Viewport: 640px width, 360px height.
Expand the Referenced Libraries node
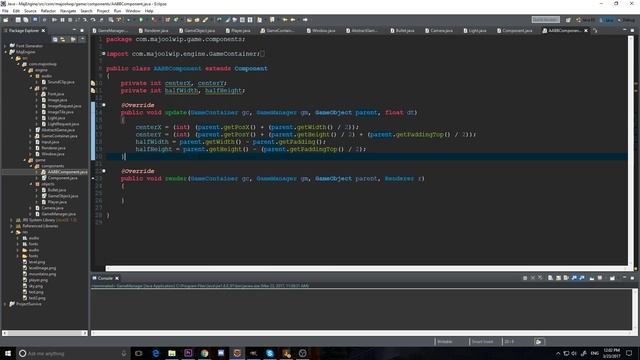tap(11, 226)
